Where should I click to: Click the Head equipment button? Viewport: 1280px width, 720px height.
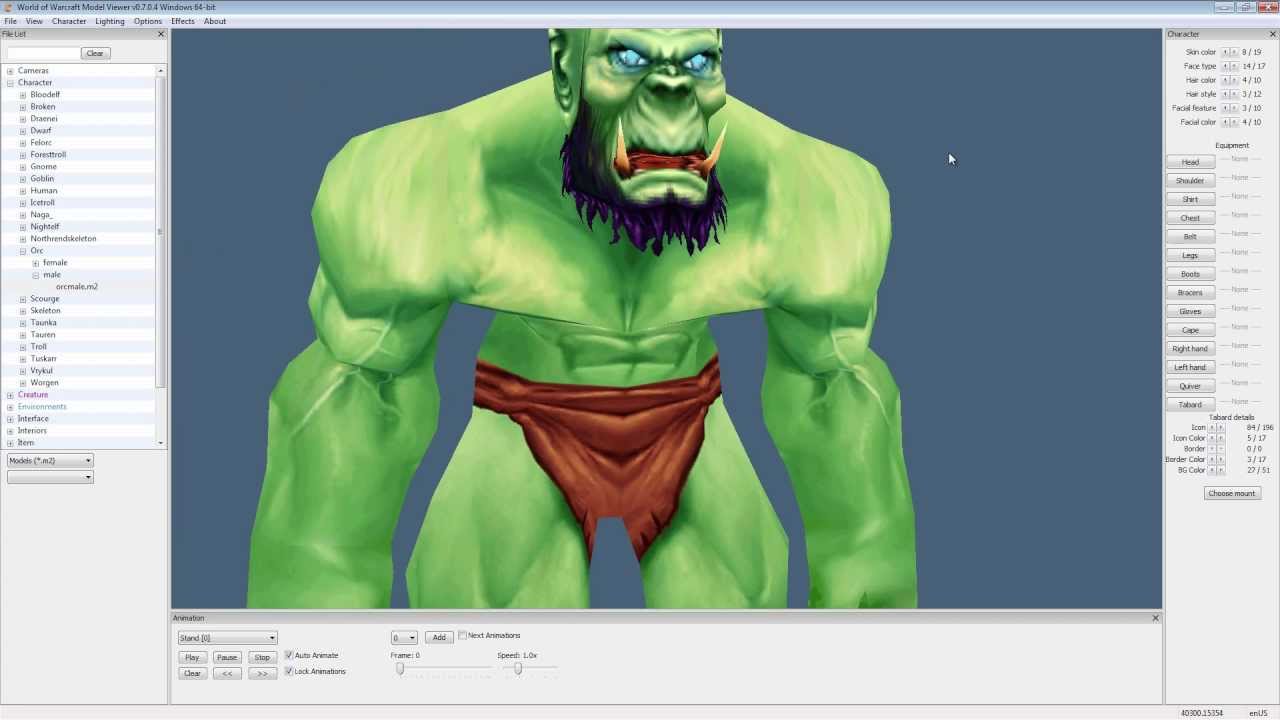pyautogui.click(x=1190, y=162)
